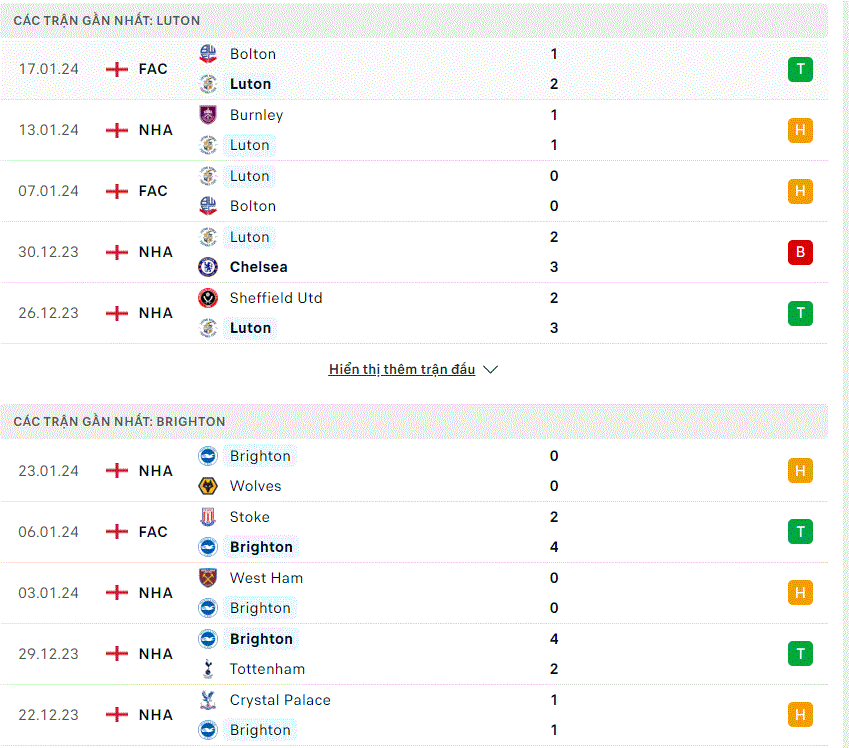Expand more matches via the chevron arrow

(491, 369)
